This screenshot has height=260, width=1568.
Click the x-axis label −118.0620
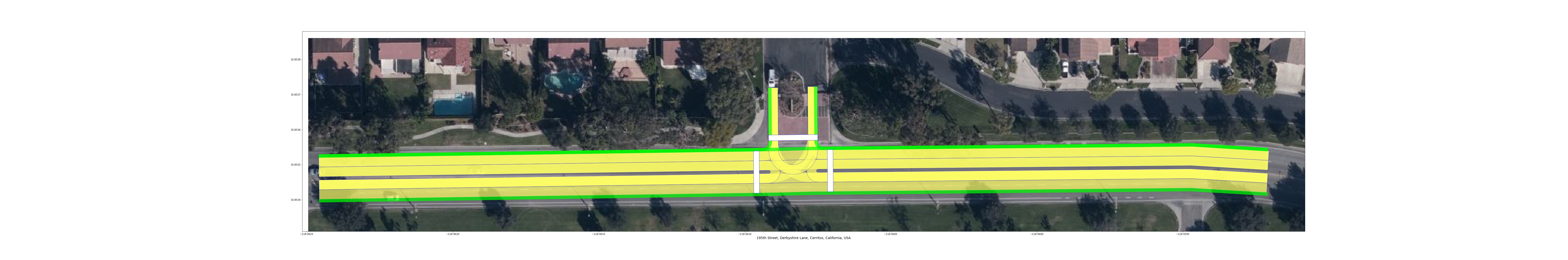coord(453,234)
